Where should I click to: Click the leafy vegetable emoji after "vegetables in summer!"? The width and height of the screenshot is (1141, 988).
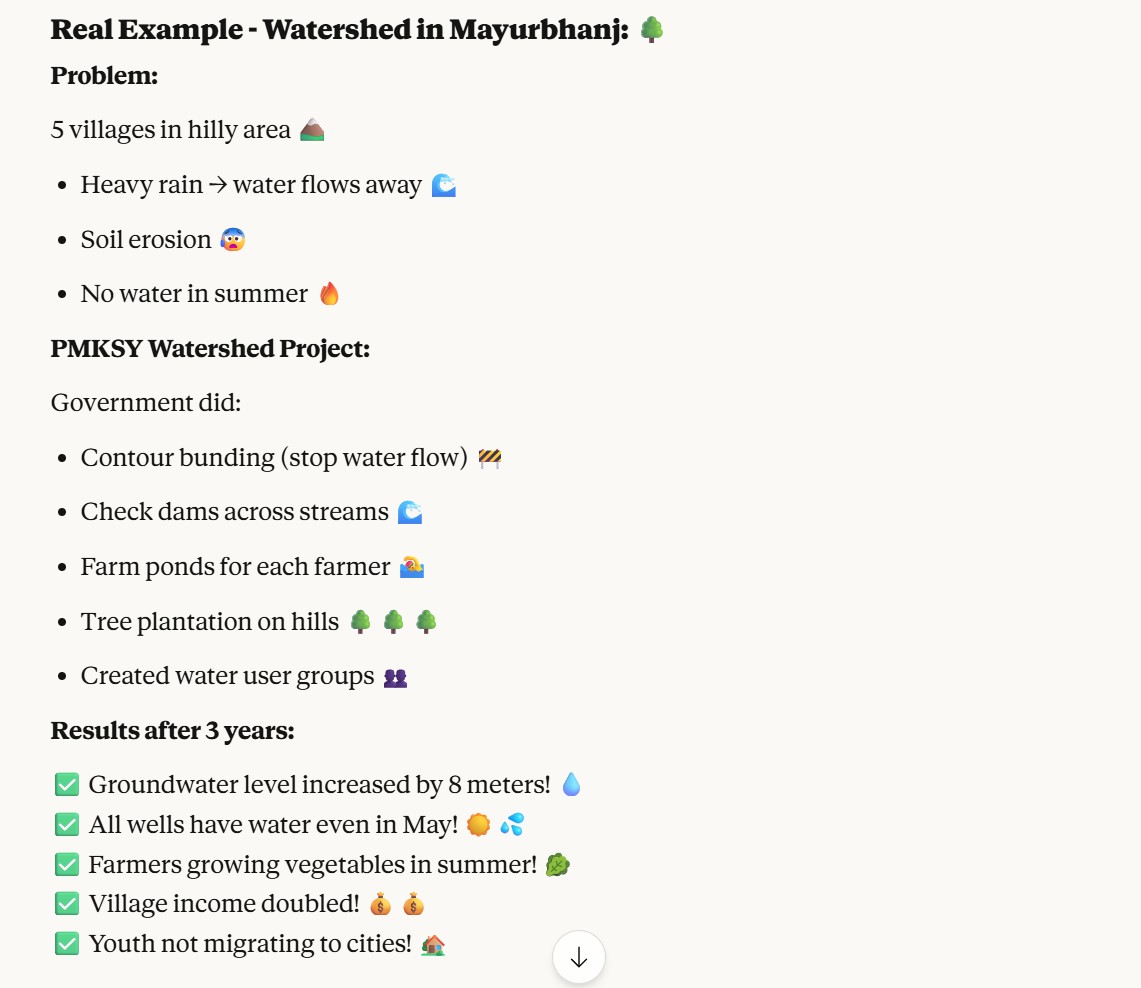tap(558, 865)
